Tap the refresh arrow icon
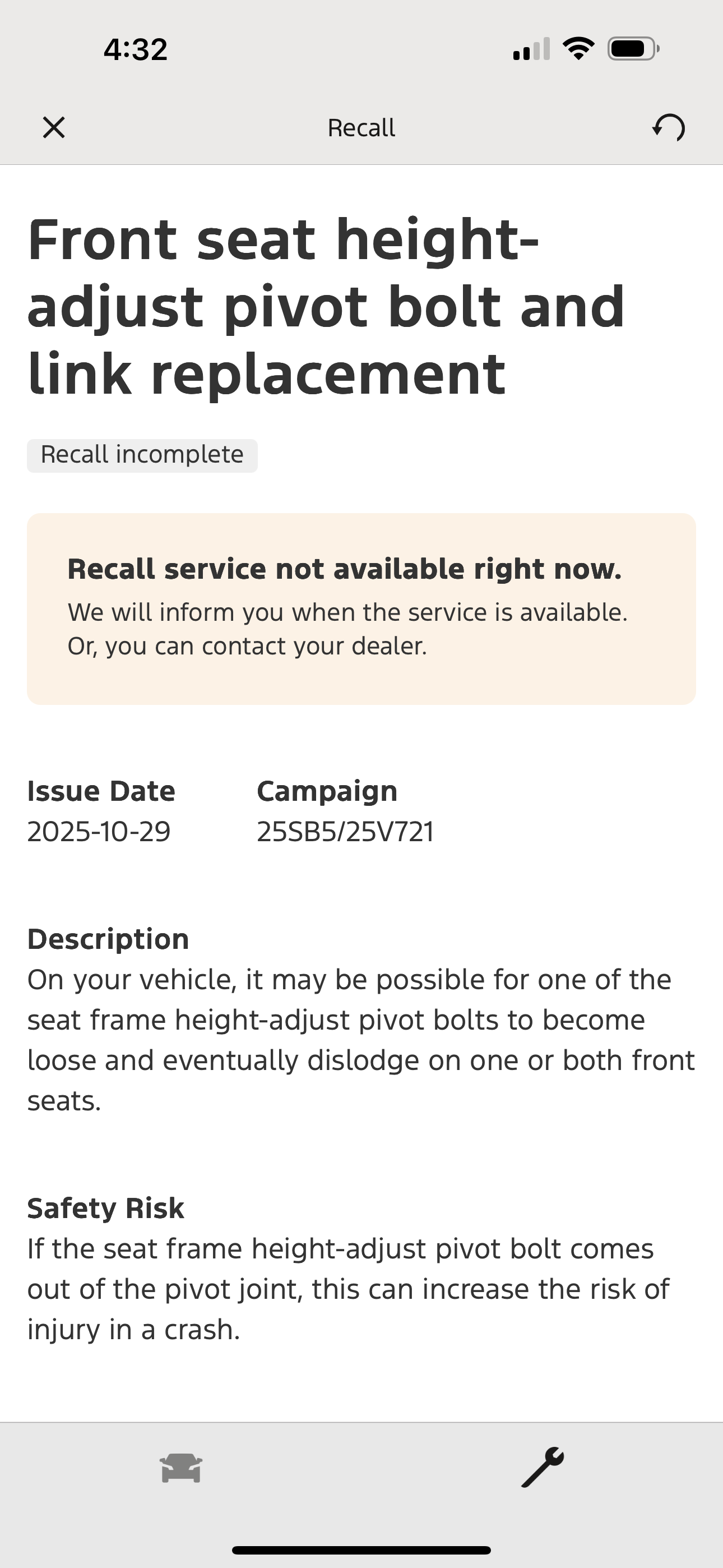Screen dimensions: 723x1568 669,128
